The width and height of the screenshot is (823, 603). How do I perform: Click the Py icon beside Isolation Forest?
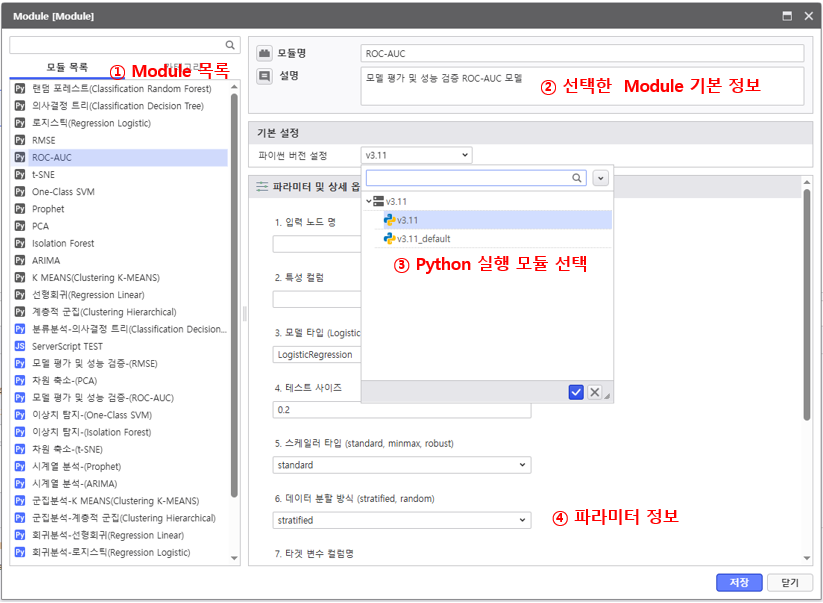[x=20, y=243]
